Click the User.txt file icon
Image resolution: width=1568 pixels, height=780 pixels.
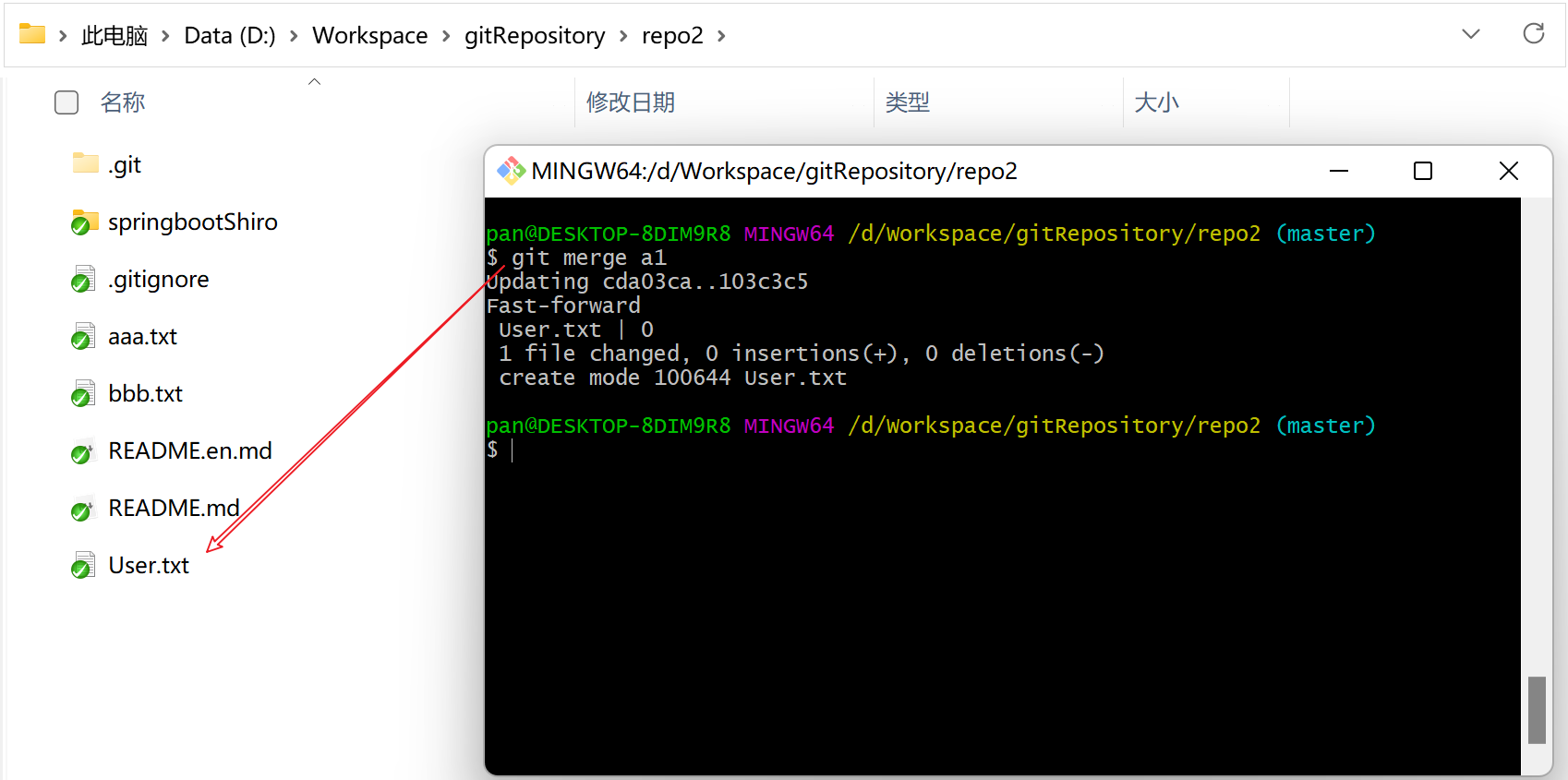tap(84, 566)
